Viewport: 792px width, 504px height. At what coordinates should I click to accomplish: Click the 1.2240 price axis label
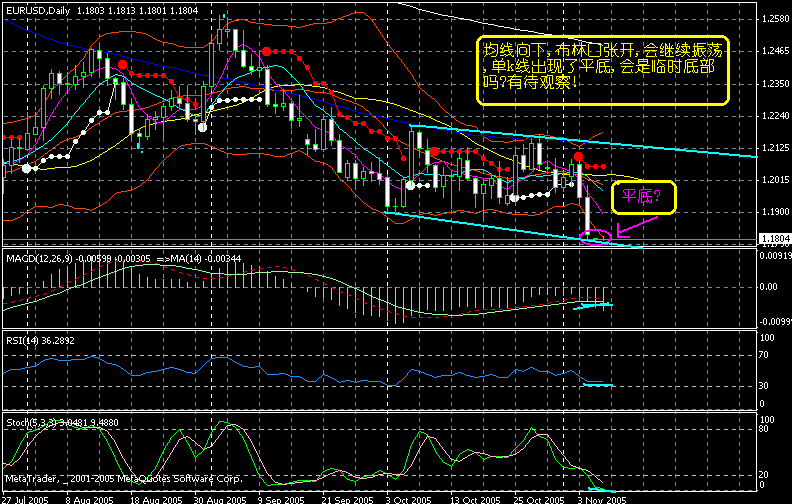(773, 116)
